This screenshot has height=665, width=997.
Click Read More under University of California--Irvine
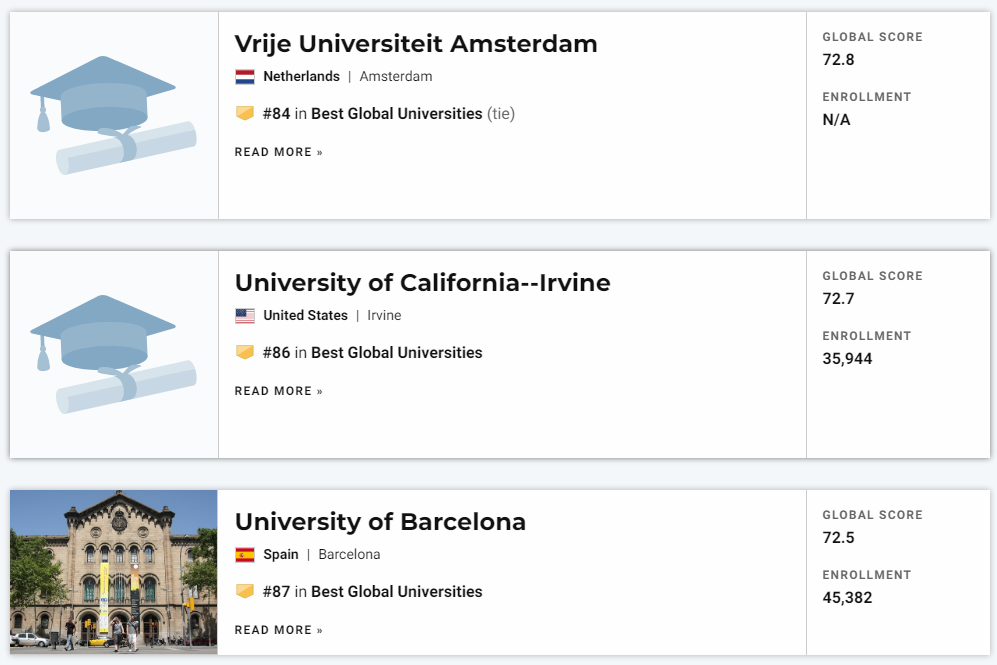278,391
